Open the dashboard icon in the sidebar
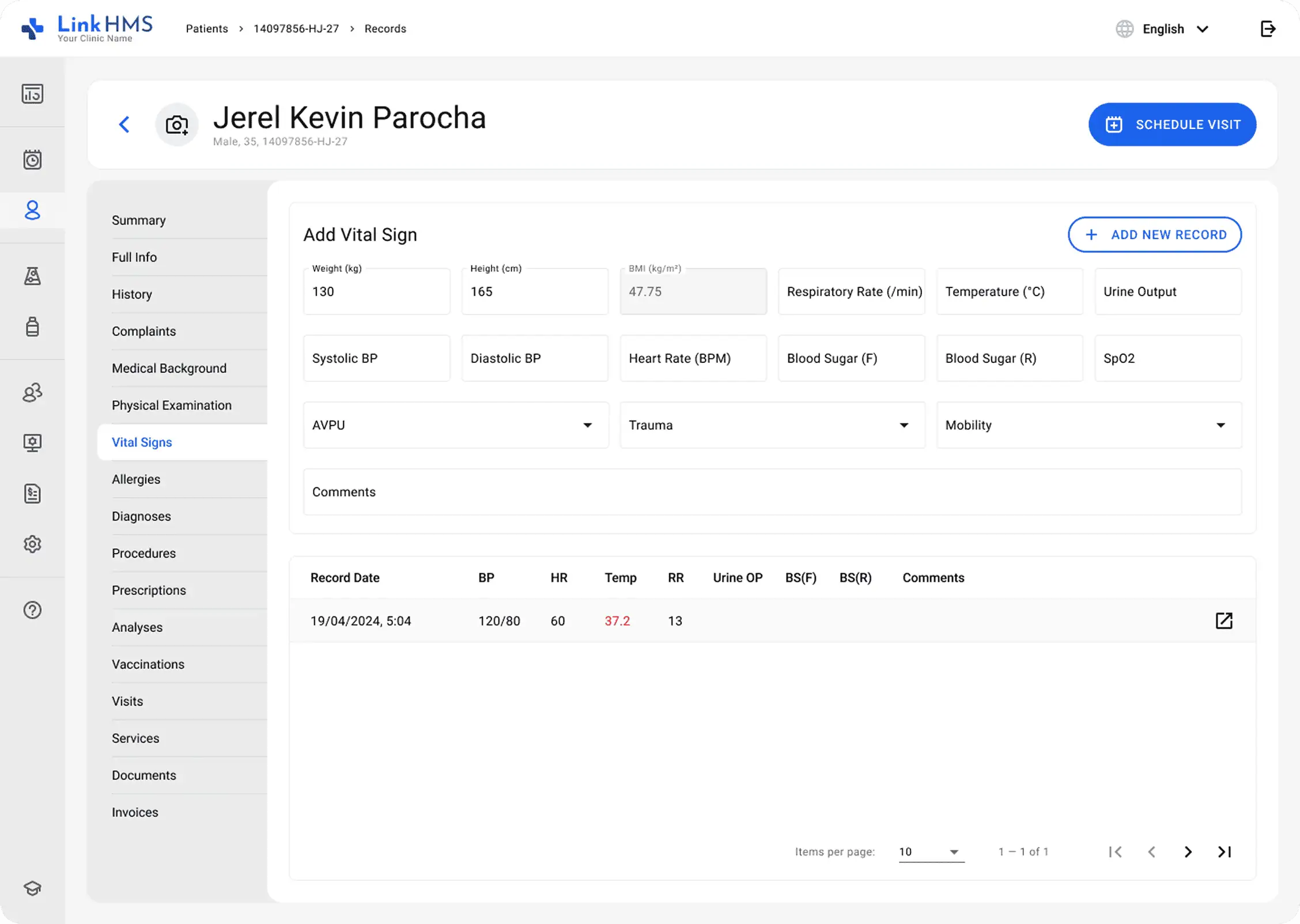Screen dimensions: 1300x924 tap(32, 93)
